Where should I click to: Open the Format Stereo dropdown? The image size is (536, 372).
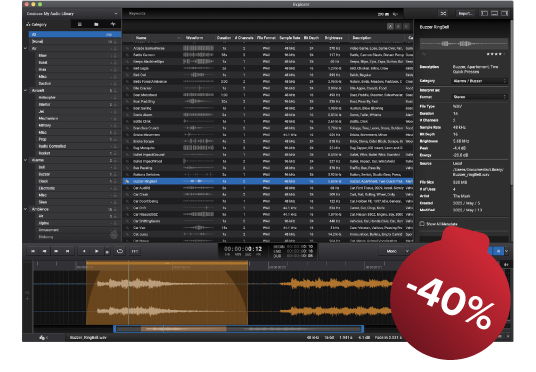click(479, 97)
